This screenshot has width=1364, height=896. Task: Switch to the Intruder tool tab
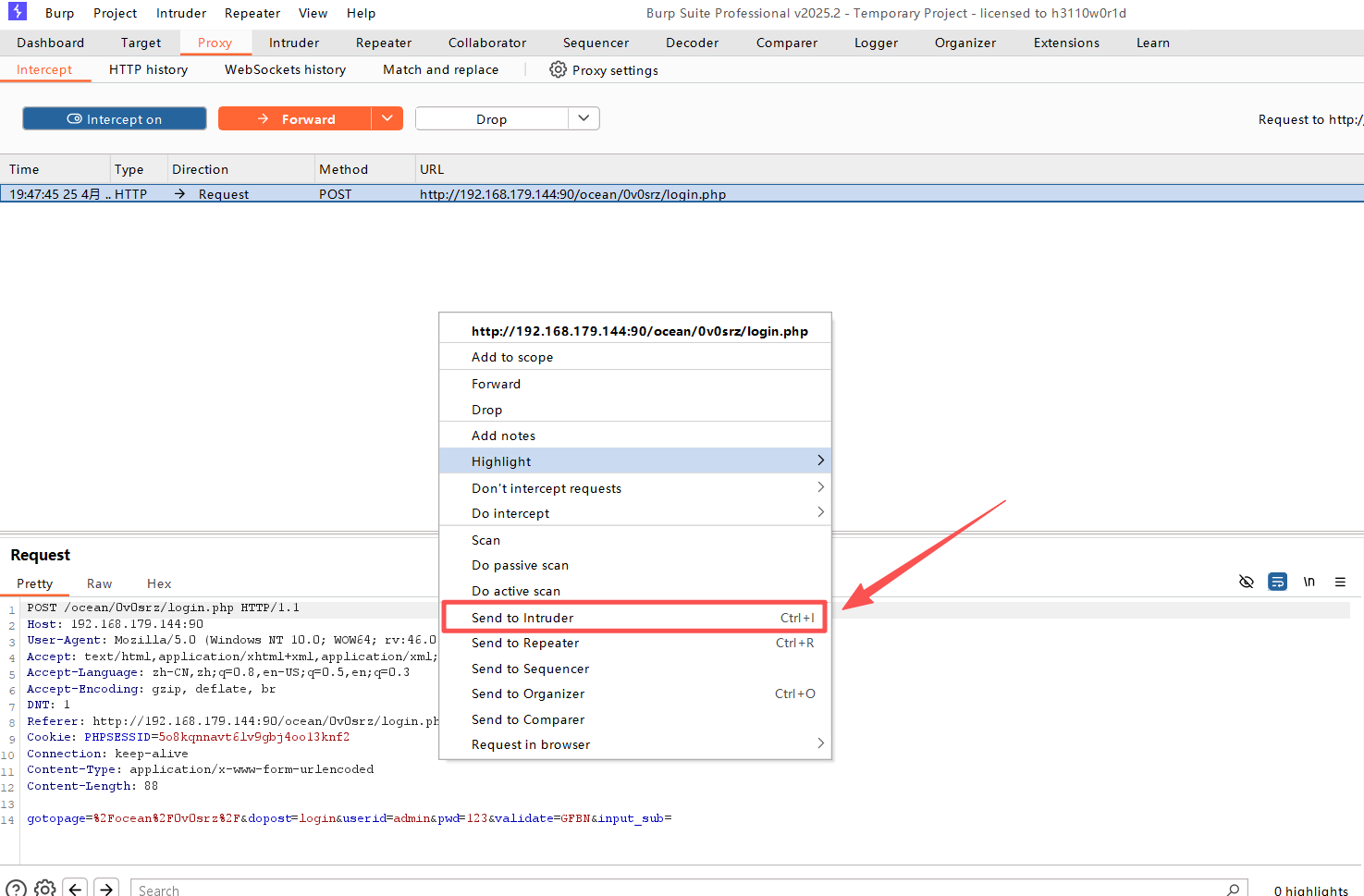(x=294, y=43)
